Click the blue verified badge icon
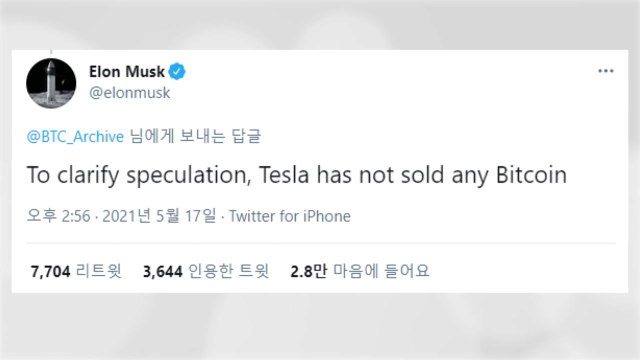The height and width of the screenshot is (360, 640). point(177,72)
